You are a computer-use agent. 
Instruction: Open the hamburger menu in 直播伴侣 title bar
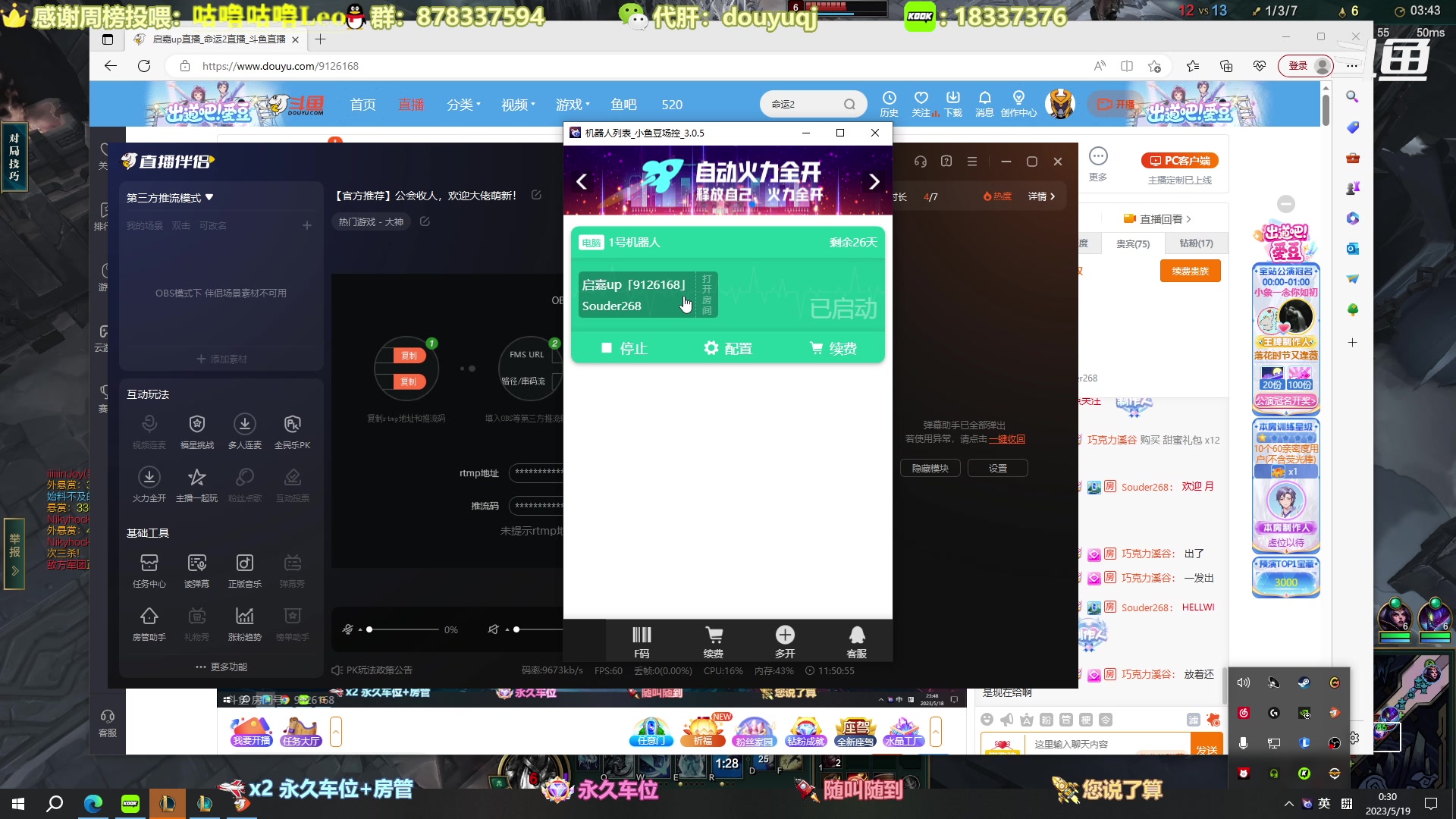(972, 162)
